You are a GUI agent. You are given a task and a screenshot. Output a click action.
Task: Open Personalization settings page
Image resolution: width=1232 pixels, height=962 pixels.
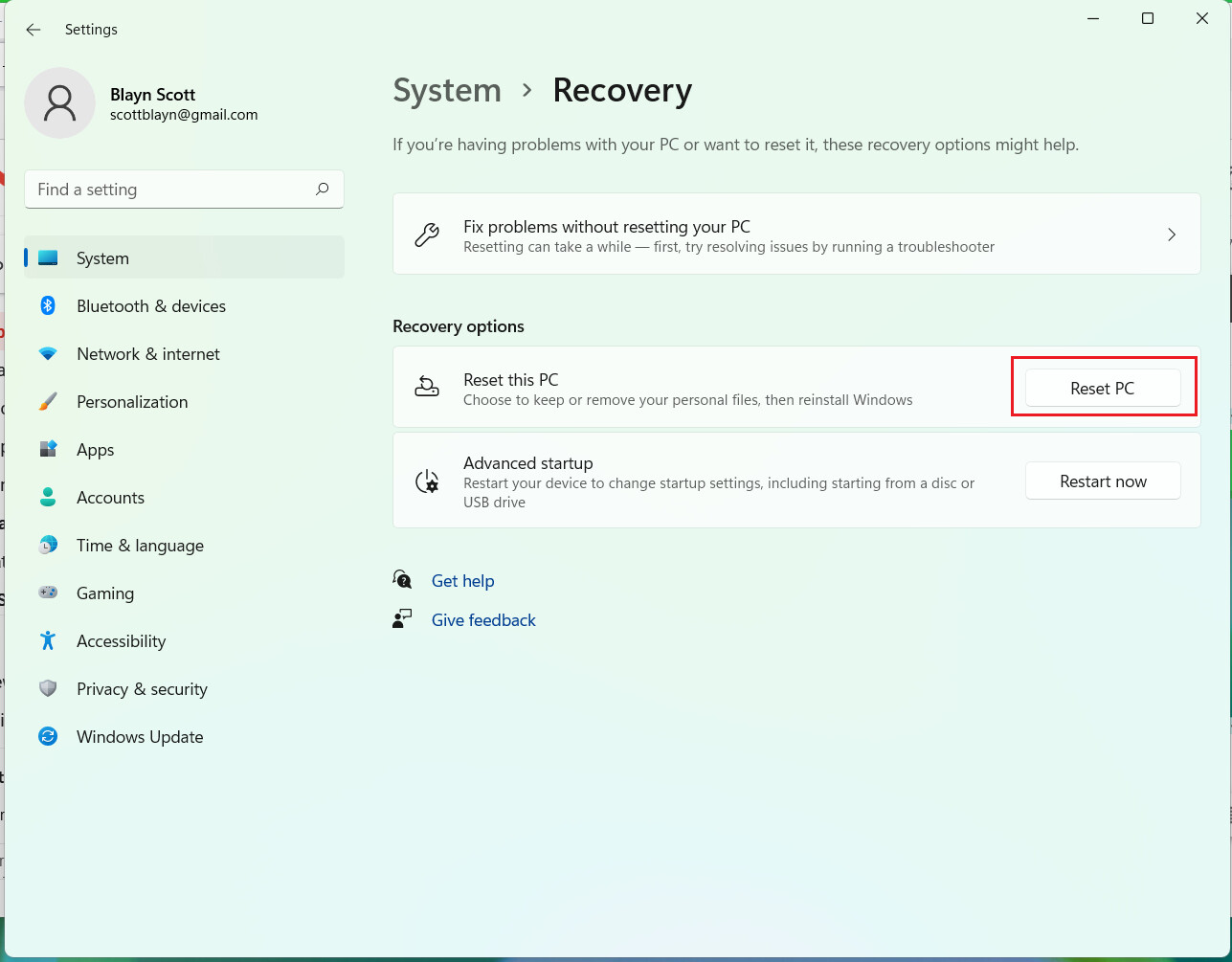point(184,401)
